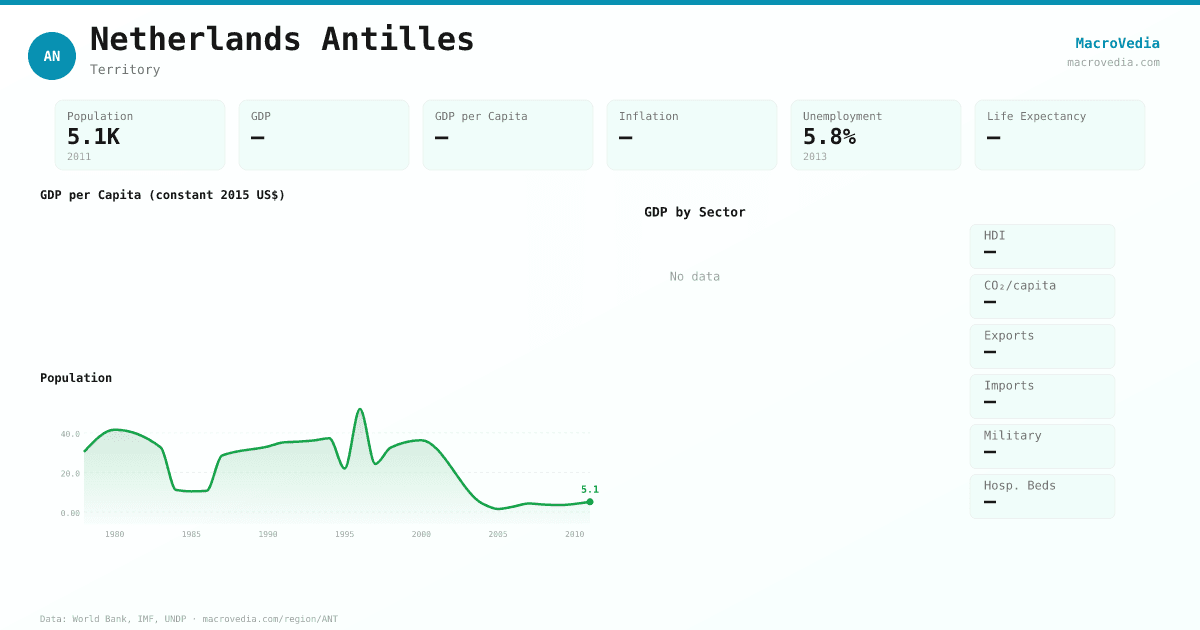Open the GDP stat card
The image size is (1200, 630).
coord(324,134)
